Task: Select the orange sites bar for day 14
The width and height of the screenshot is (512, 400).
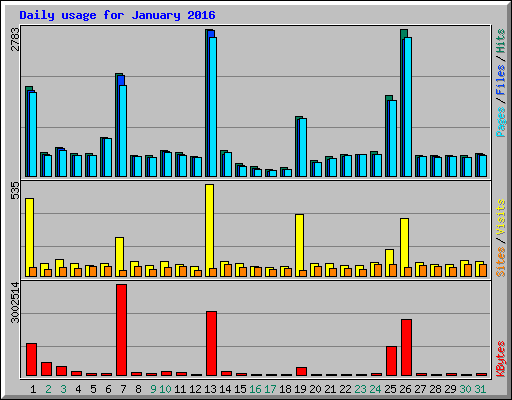Action: 228,270
